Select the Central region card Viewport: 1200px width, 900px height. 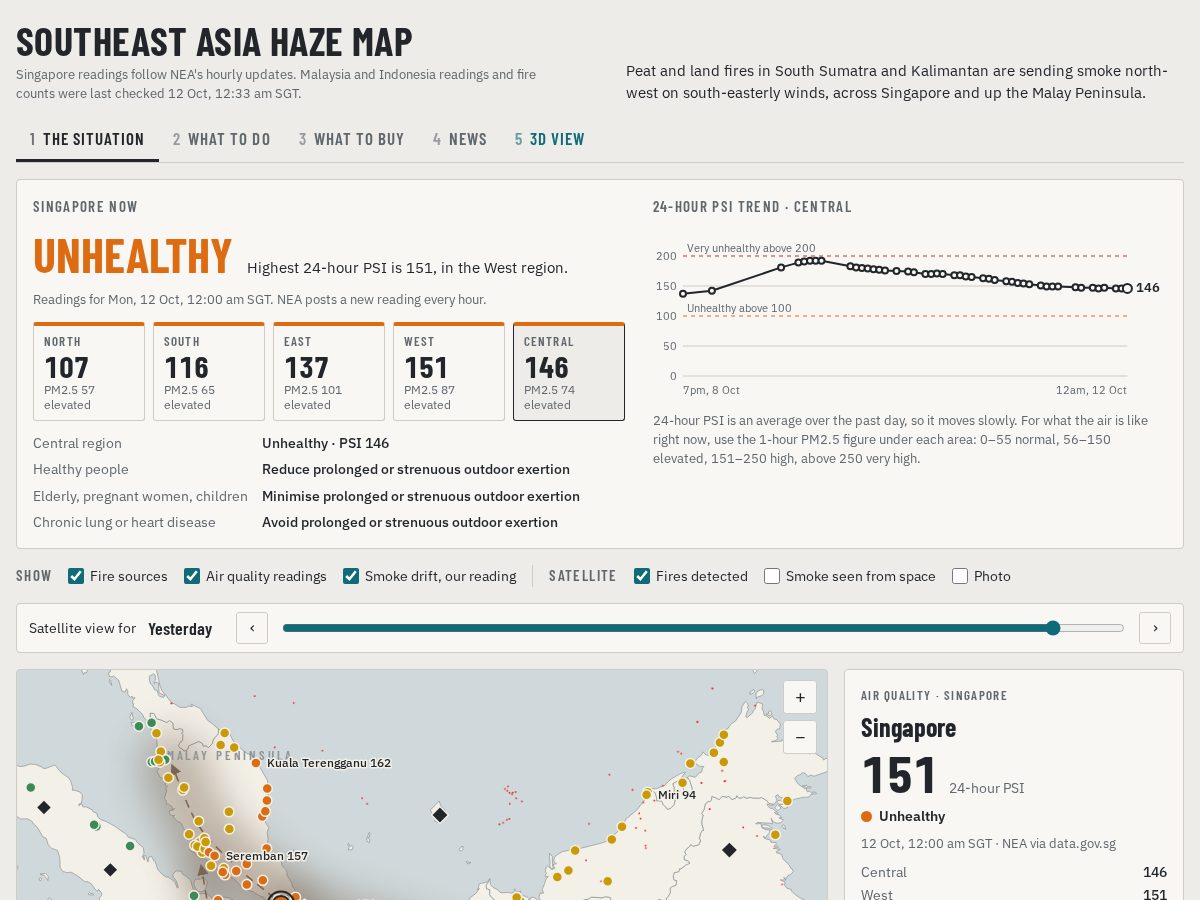tap(569, 371)
